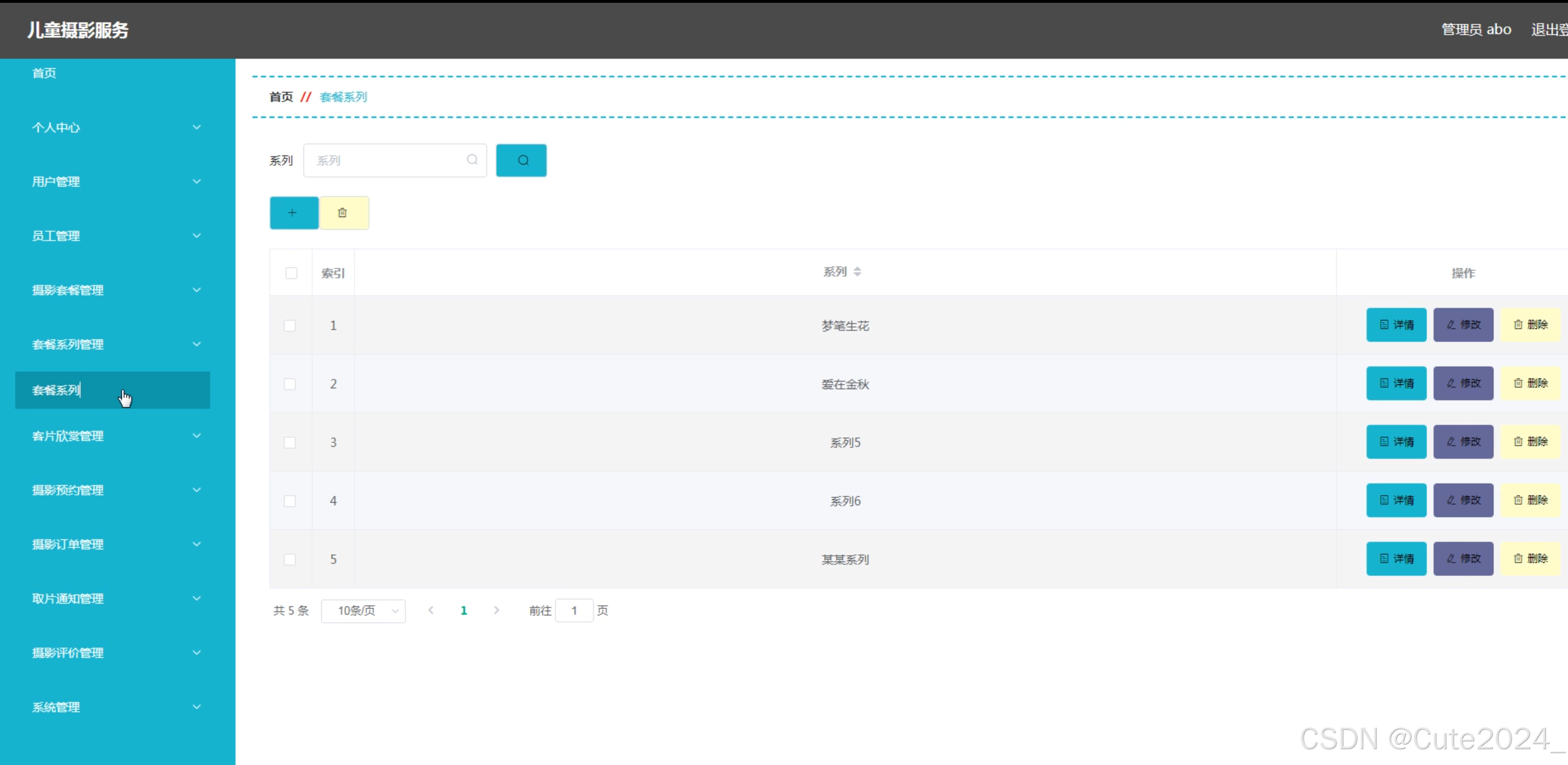Open the 10条/页 page size dropdown
The height and width of the screenshot is (765, 1568).
[x=363, y=610]
